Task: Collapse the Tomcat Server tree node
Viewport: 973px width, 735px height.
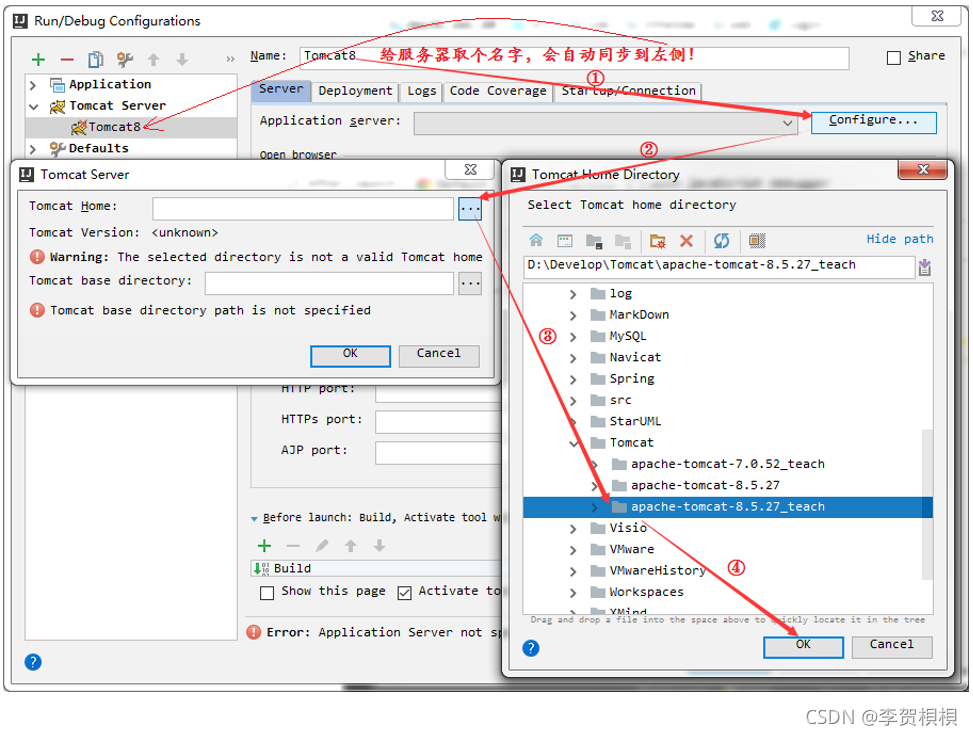Action: point(34,107)
